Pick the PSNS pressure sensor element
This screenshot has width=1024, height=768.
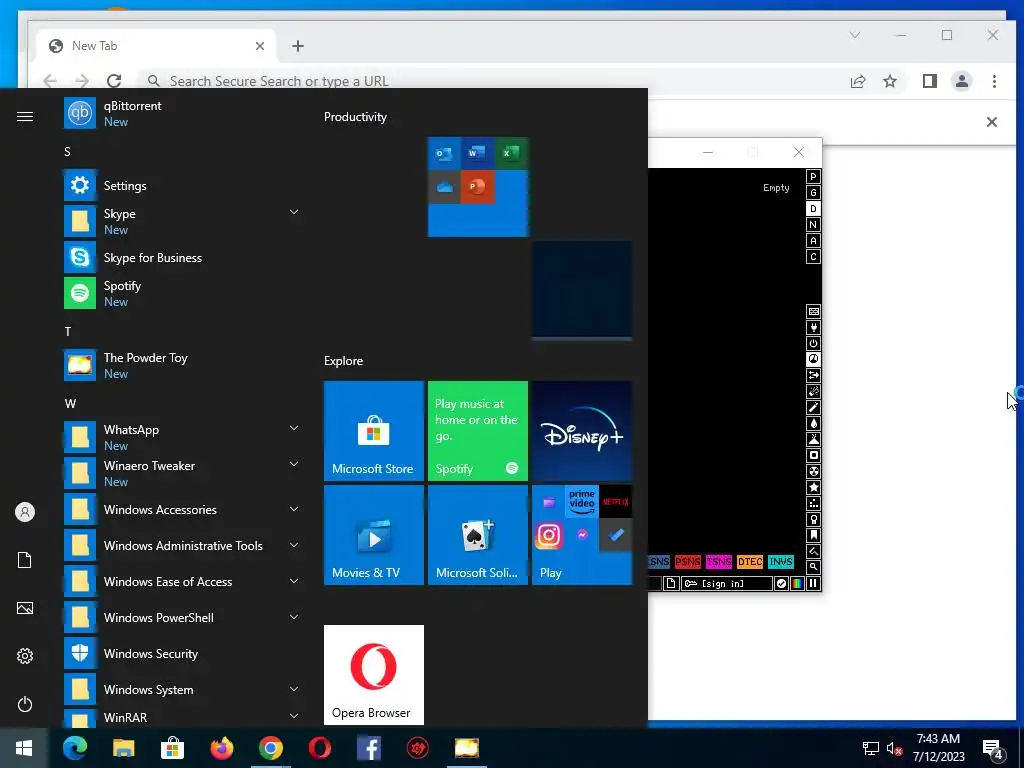pyautogui.click(x=687, y=562)
